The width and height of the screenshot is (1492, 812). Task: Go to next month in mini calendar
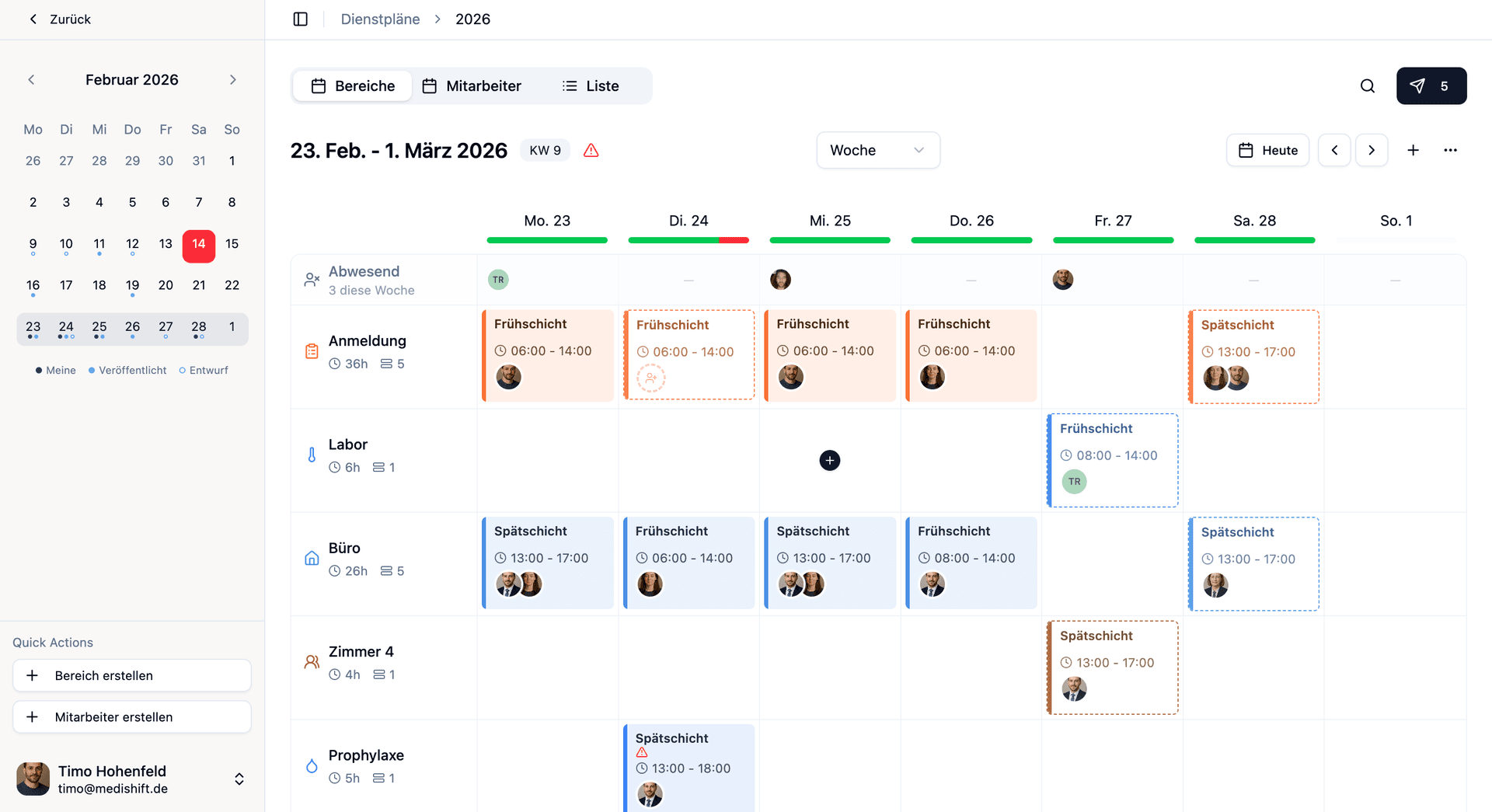click(232, 80)
